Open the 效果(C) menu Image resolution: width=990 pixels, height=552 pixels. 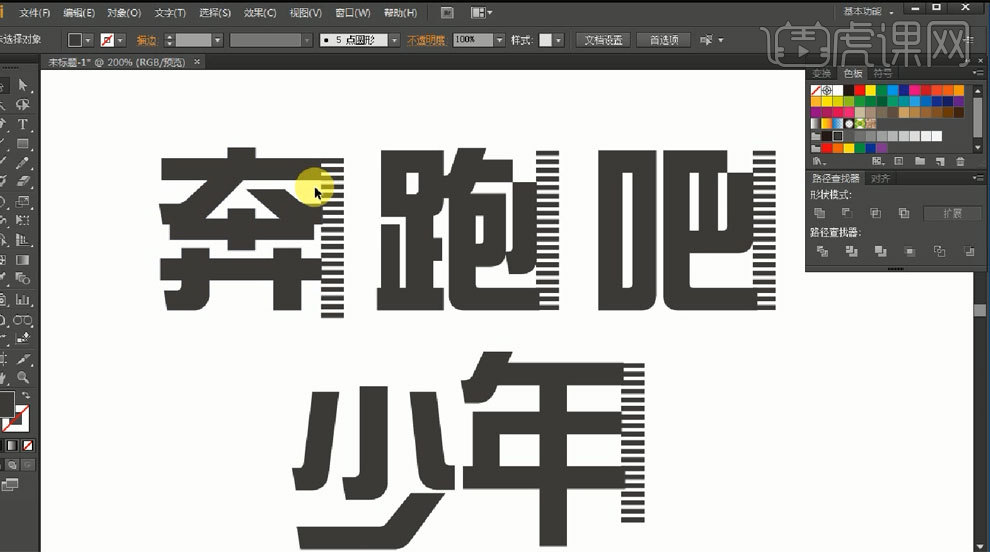tap(260, 13)
